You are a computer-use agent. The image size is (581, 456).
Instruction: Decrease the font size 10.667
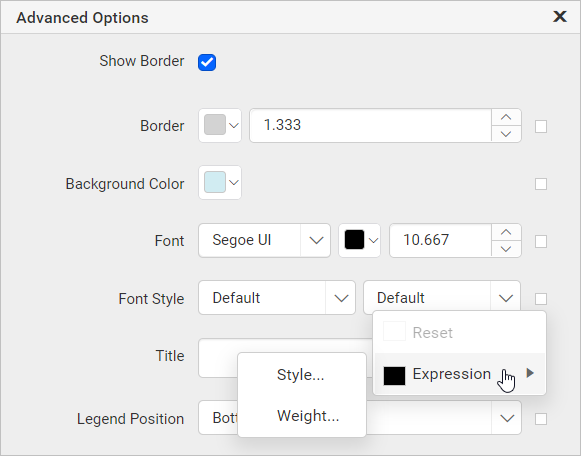click(x=506, y=249)
